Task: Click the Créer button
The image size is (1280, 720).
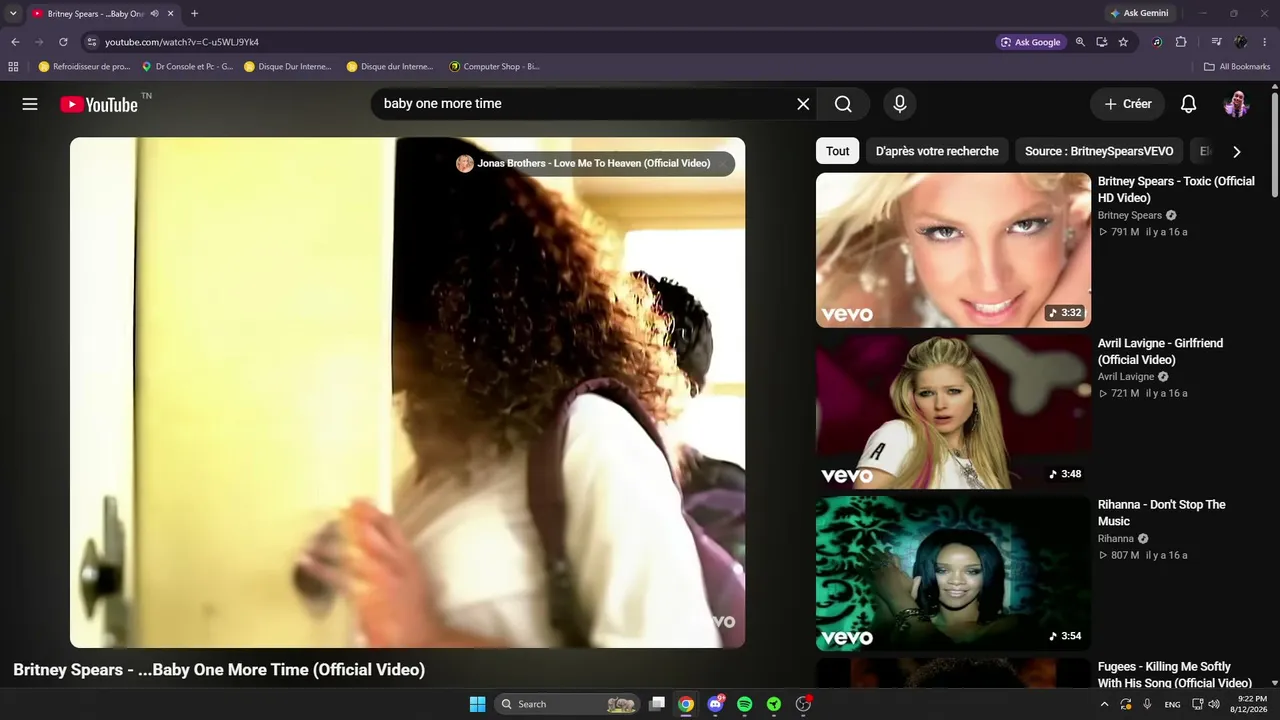Action: (1127, 104)
